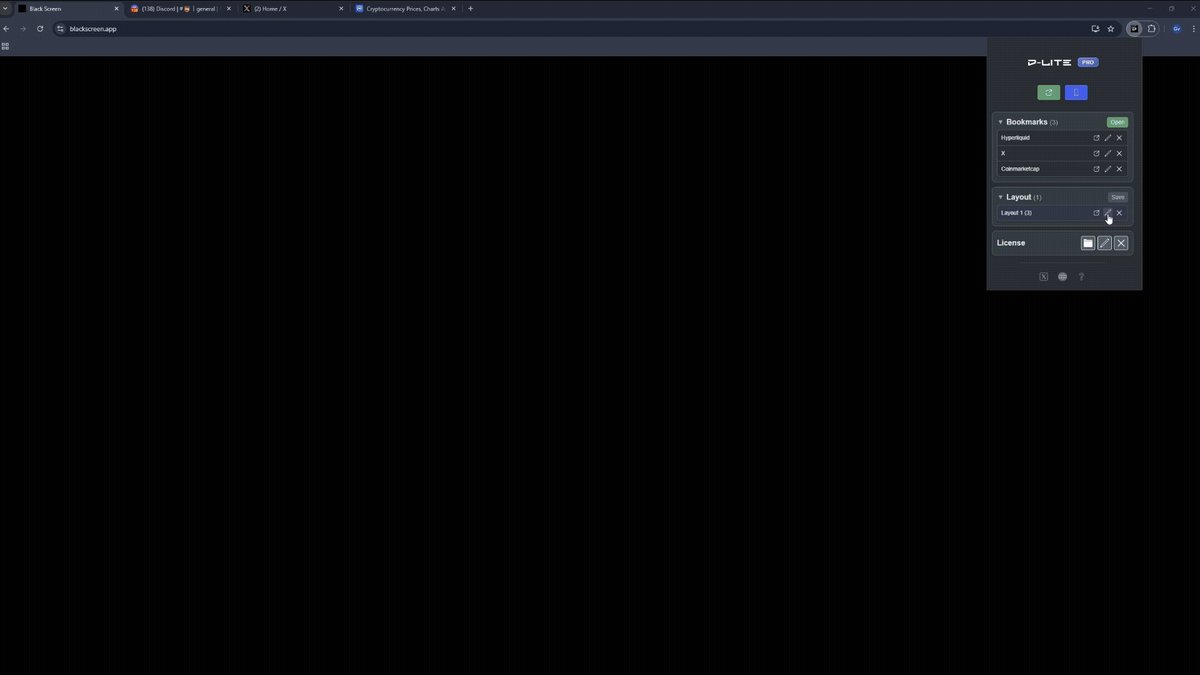The image size is (1200, 675).
Task: Open the X bookmark externally
Action: [x=1096, y=153]
